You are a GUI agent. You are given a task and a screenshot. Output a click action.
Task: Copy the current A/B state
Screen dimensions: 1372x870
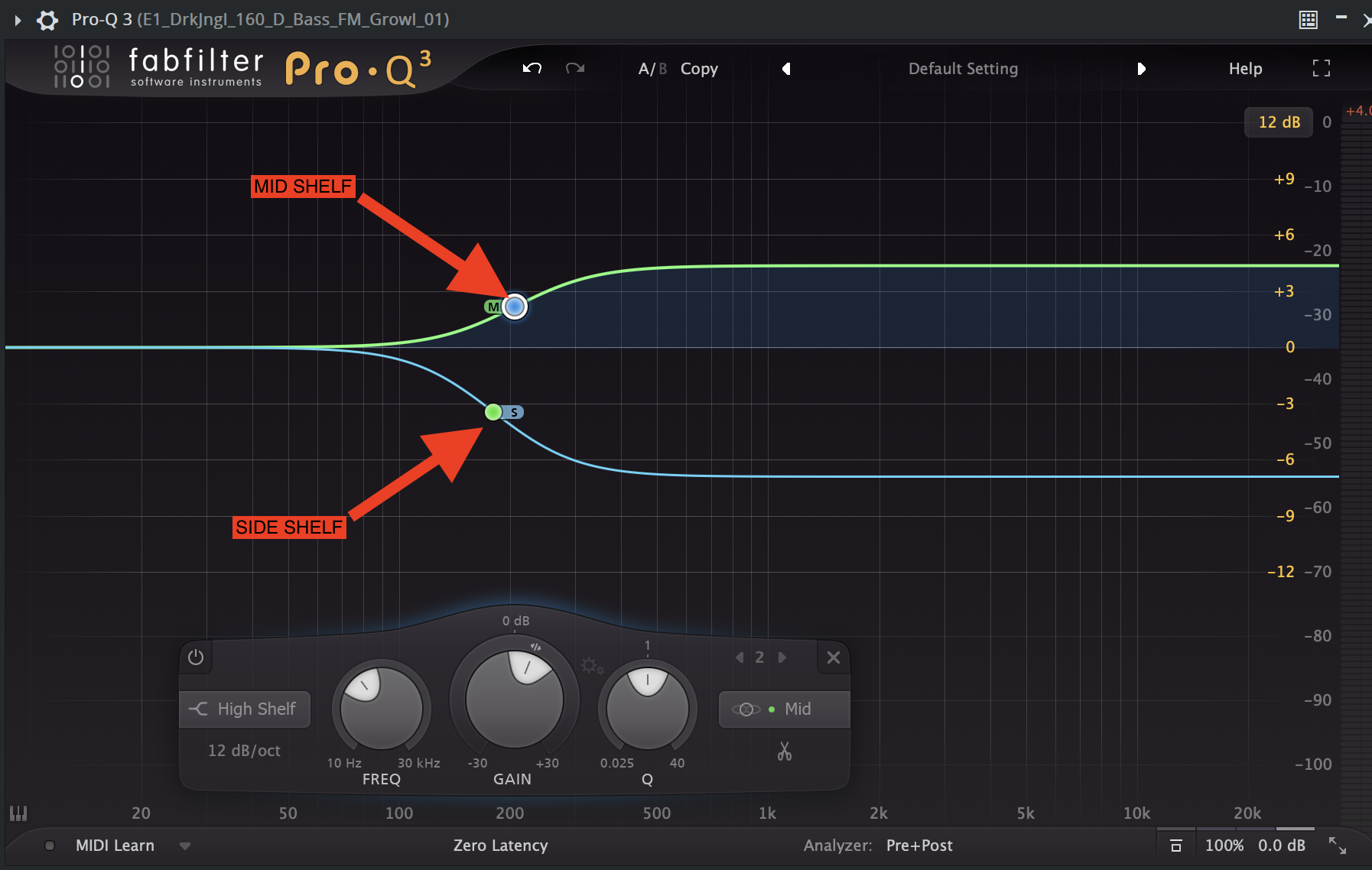pos(699,69)
